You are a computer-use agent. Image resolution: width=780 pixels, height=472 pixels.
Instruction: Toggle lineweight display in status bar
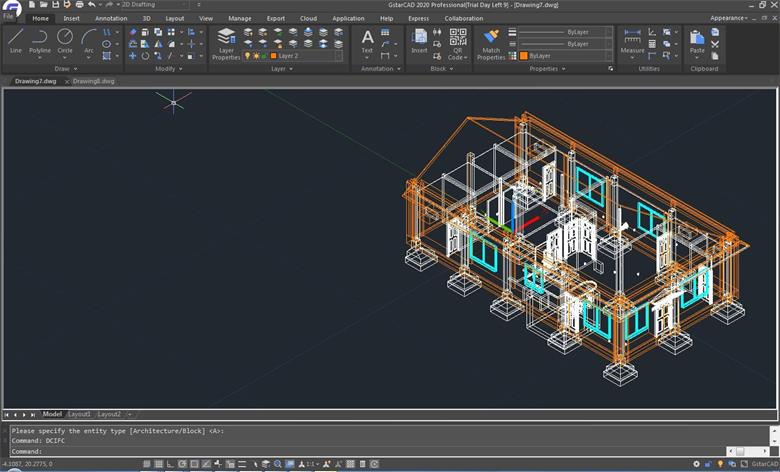[x=242, y=464]
